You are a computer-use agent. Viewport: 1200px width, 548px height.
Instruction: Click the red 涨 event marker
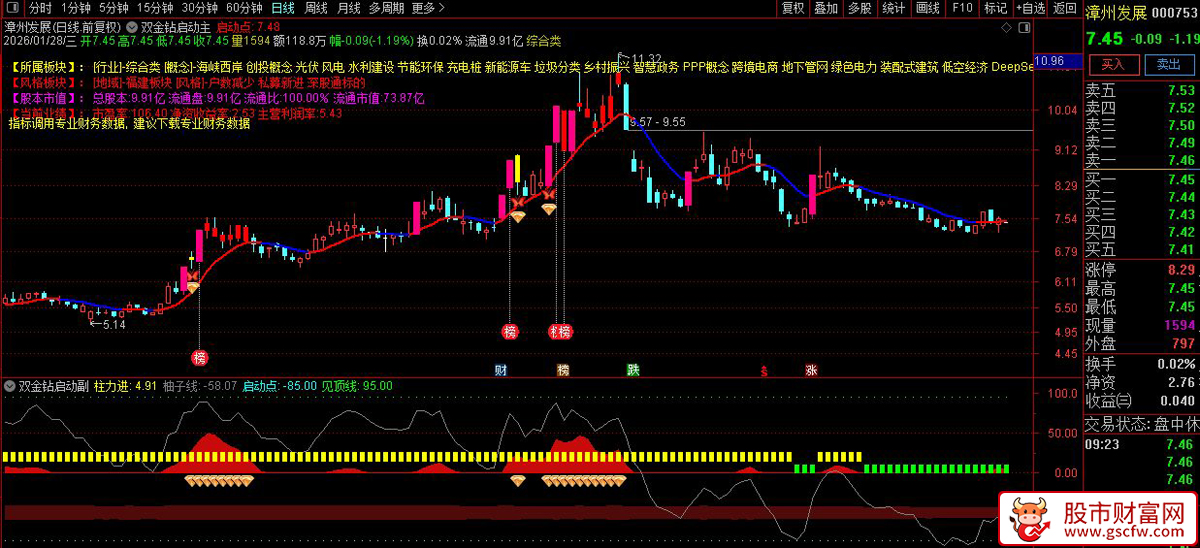tap(811, 370)
